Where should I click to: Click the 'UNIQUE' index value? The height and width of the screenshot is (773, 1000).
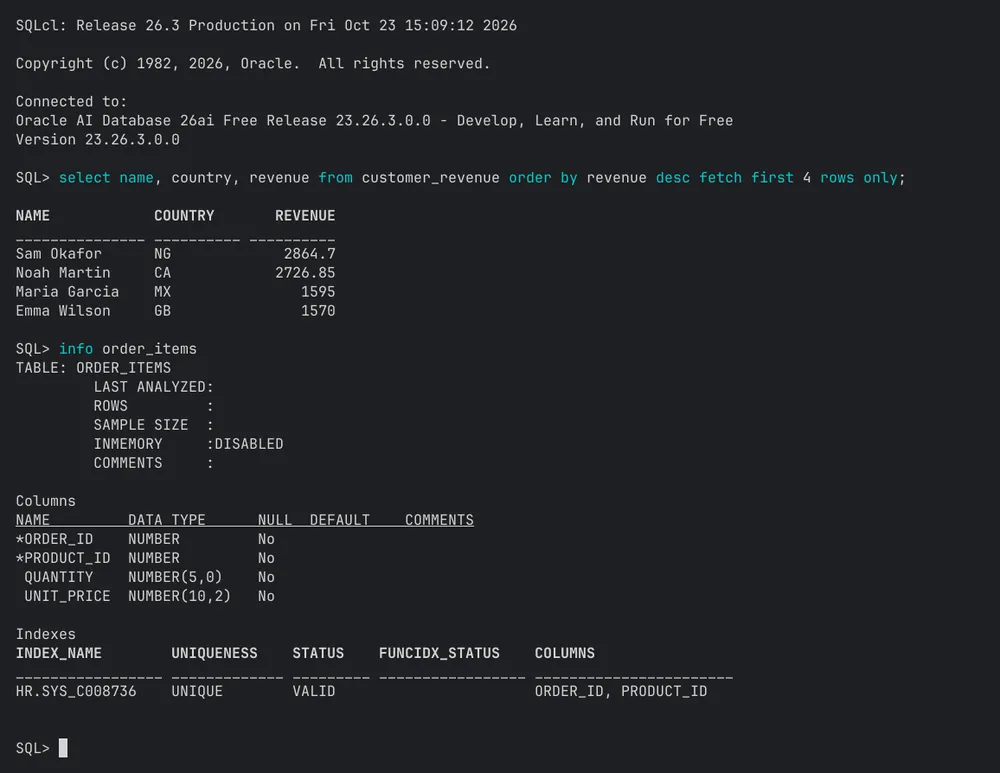(x=197, y=691)
